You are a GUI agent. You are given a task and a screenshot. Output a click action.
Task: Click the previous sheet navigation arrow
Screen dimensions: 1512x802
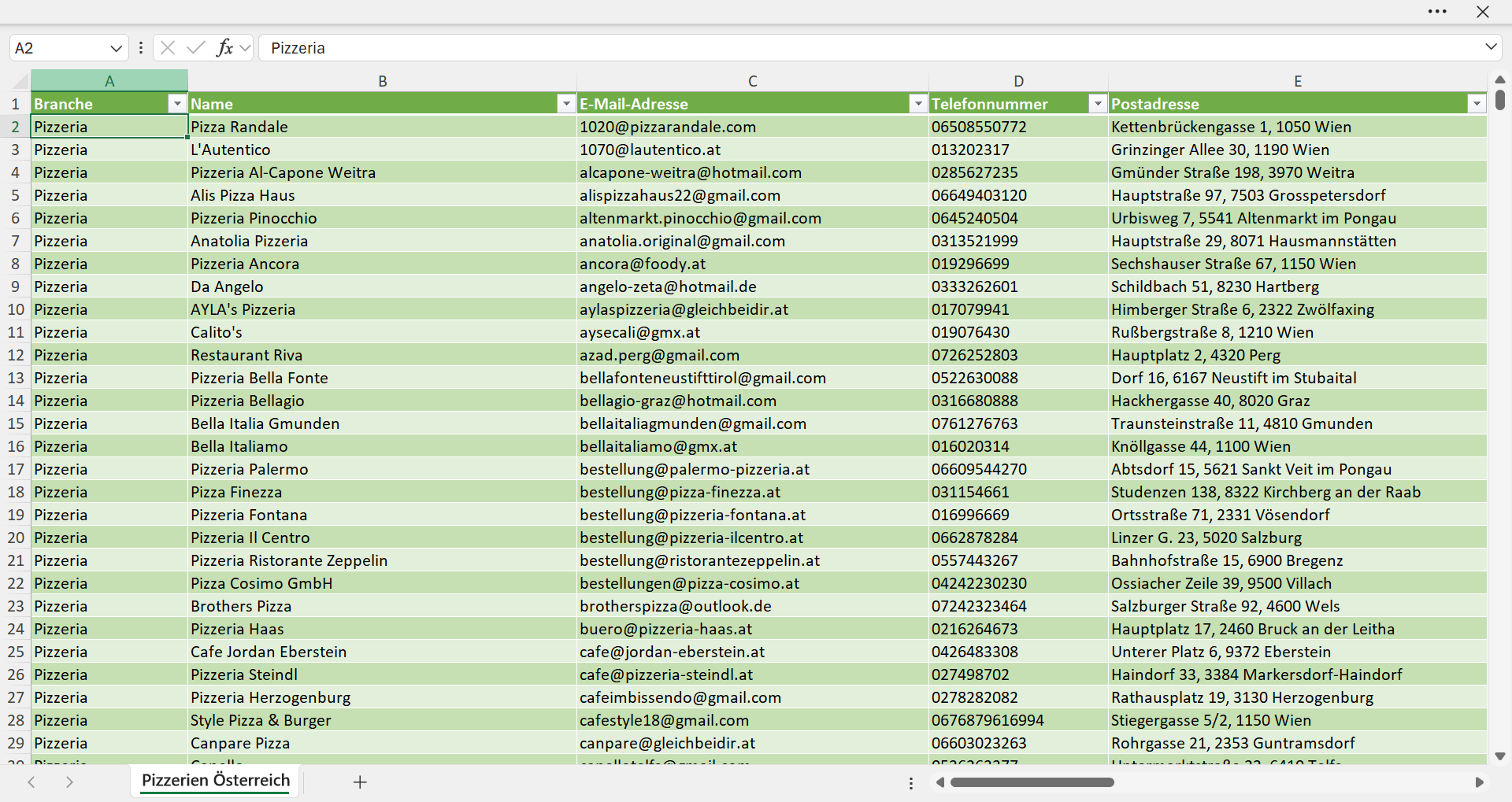coord(31,782)
